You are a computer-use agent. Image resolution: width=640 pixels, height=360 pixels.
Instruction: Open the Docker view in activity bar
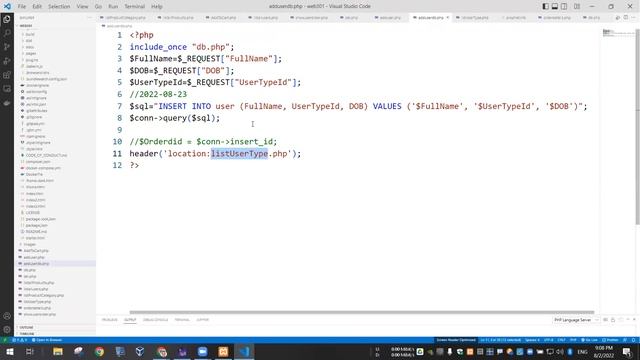point(7,103)
